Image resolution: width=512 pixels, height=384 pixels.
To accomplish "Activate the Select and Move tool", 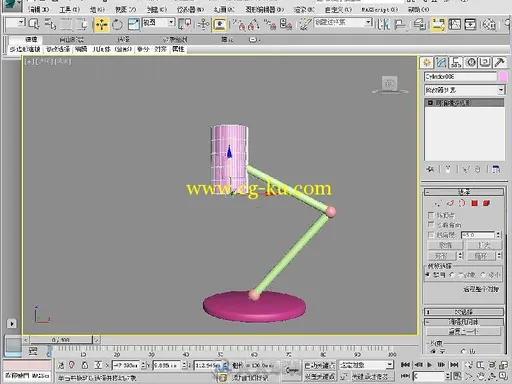I will (101, 24).
